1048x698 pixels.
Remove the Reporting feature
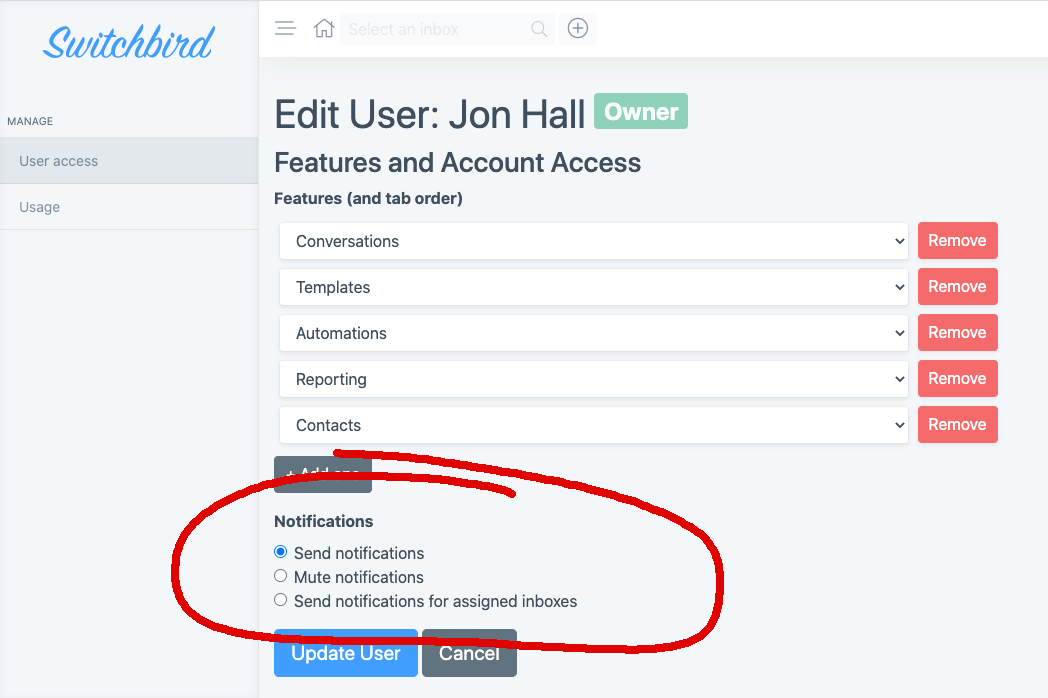957,379
